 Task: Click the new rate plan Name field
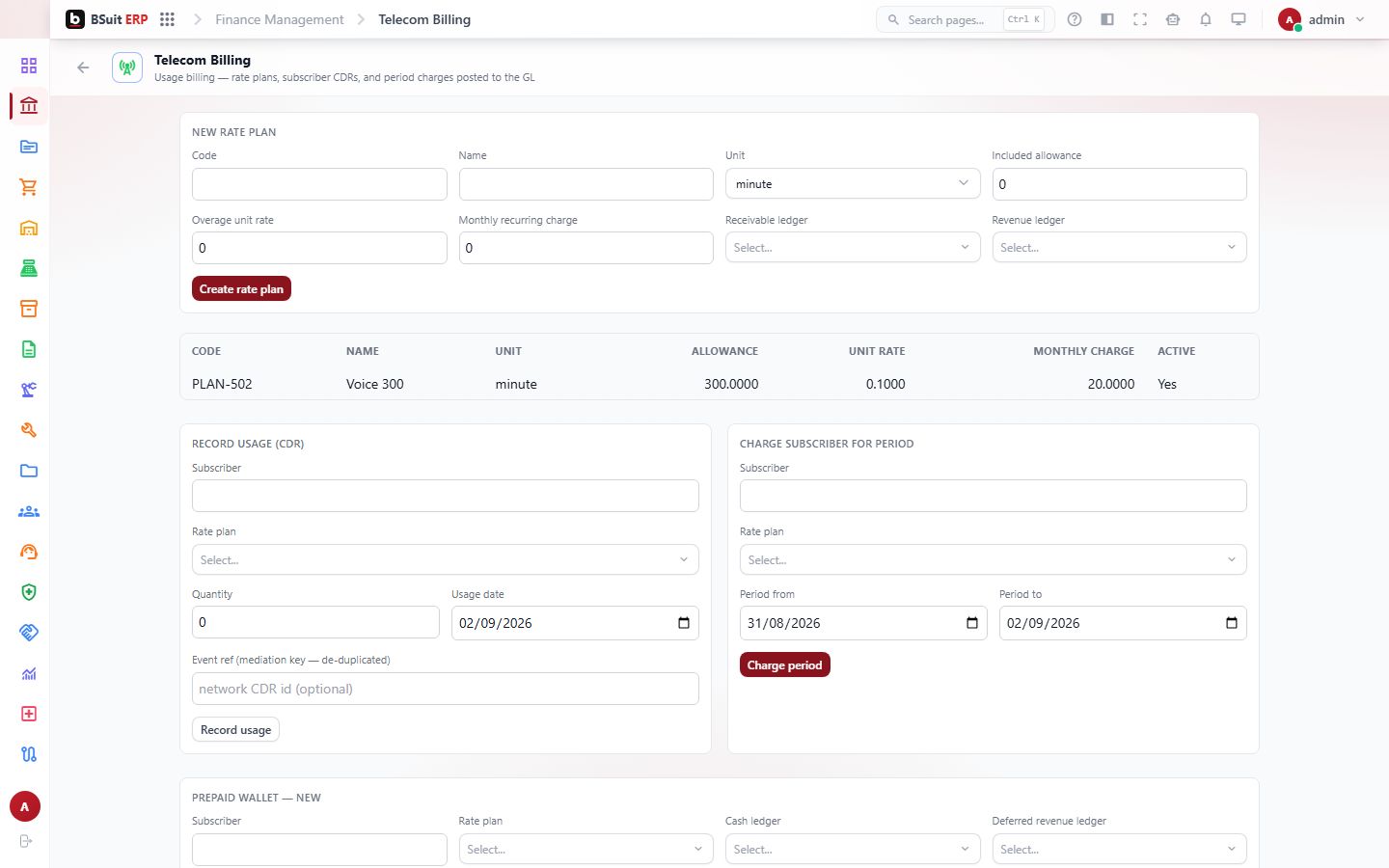(x=586, y=184)
